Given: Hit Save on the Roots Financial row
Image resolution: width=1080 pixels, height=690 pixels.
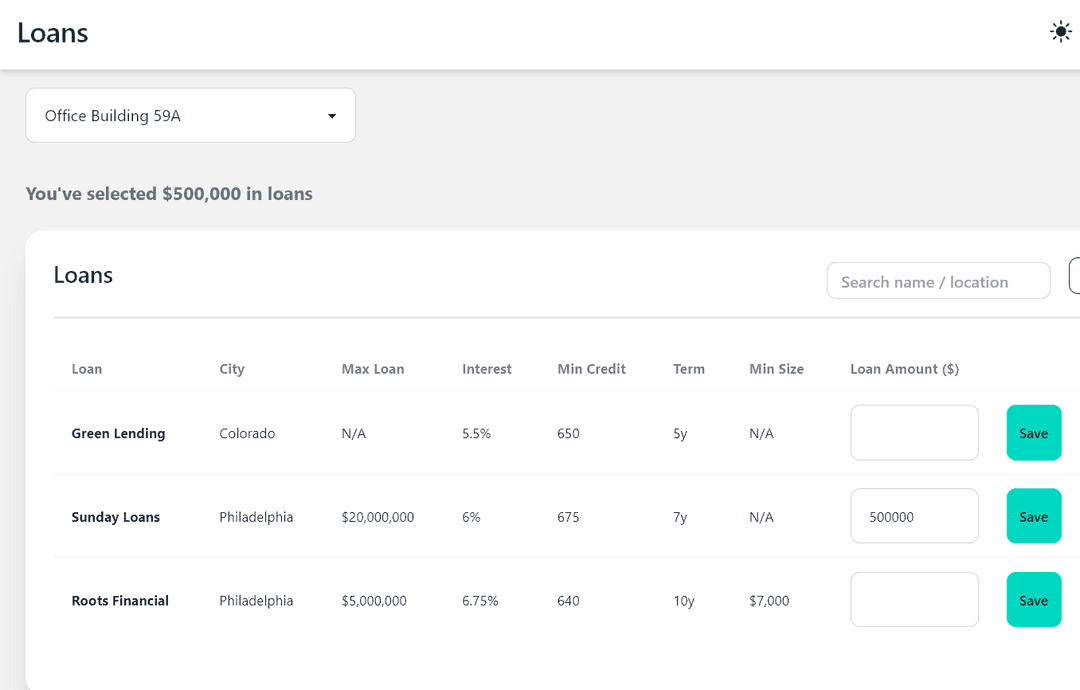Looking at the screenshot, I should (x=1033, y=600).
